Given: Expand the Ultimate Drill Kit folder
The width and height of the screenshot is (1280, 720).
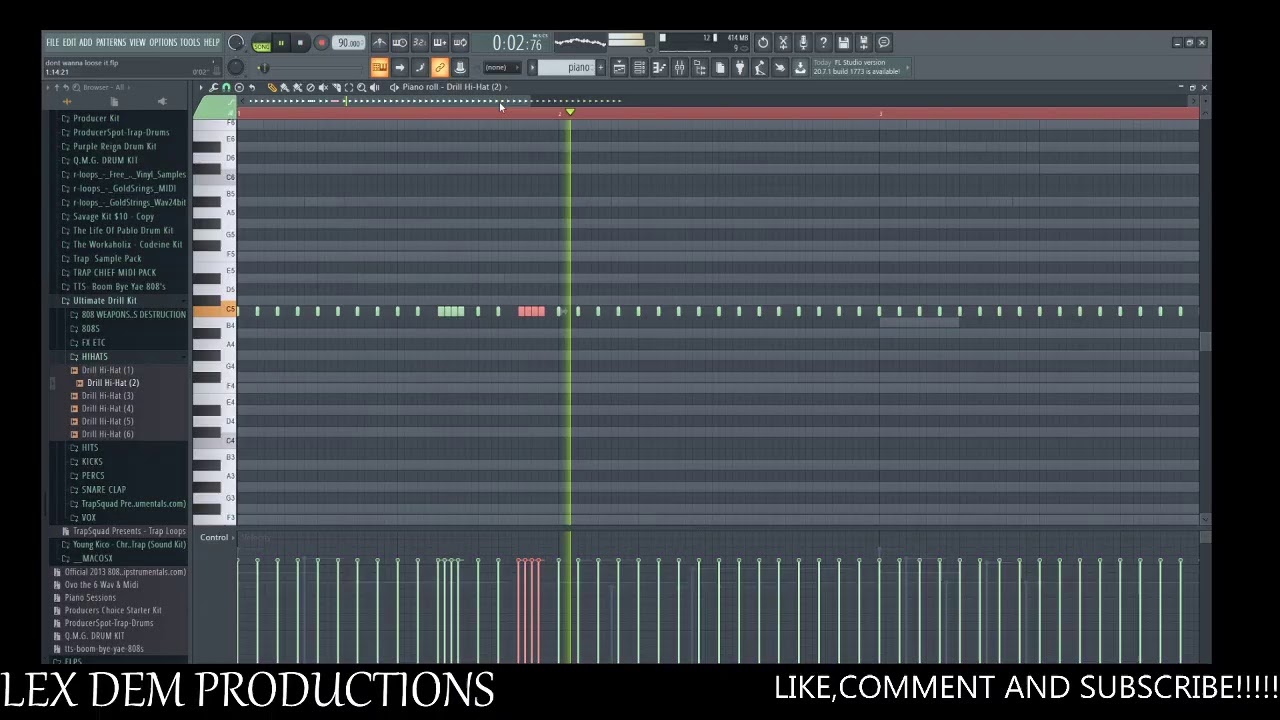Looking at the screenshot, I should [x=104, y=300].
